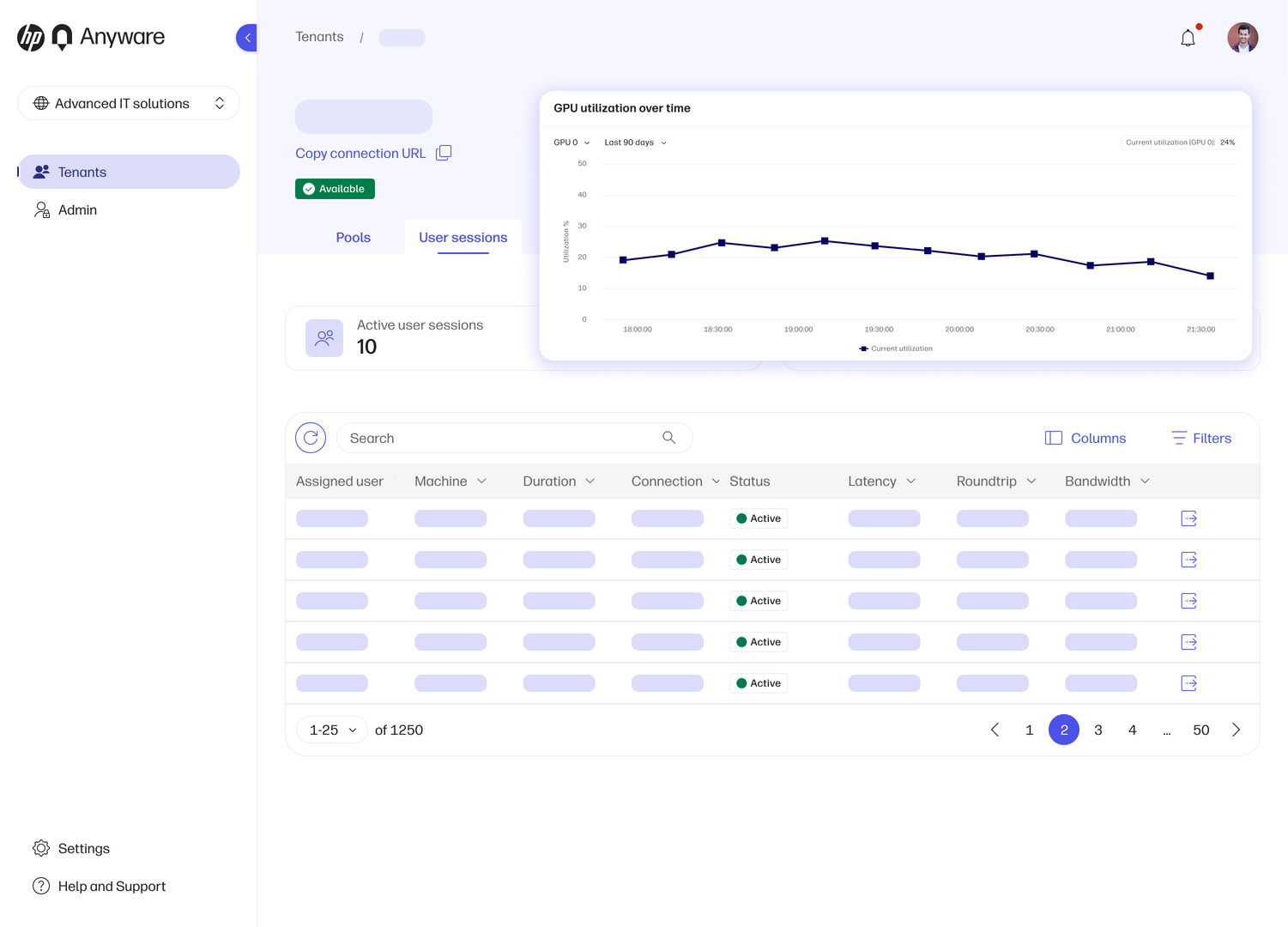Click the search magnifier icon
Viewport: 1288px width, 927px height.
[x=668, y=438]
